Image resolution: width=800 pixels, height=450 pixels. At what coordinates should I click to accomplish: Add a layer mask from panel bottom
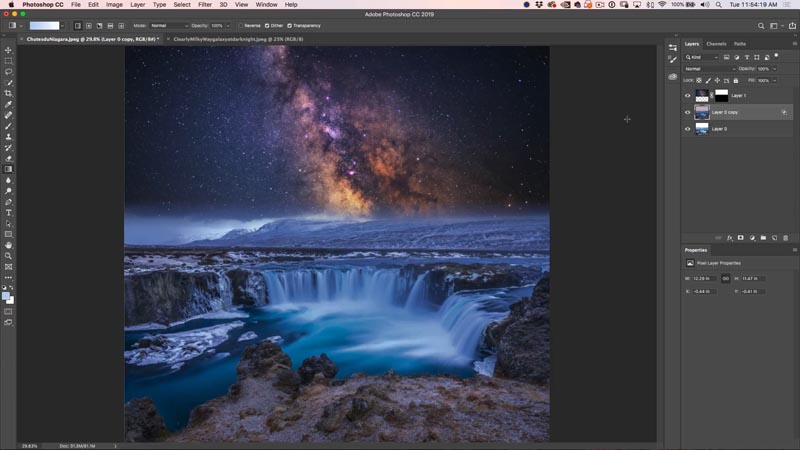tap(740, 238)
